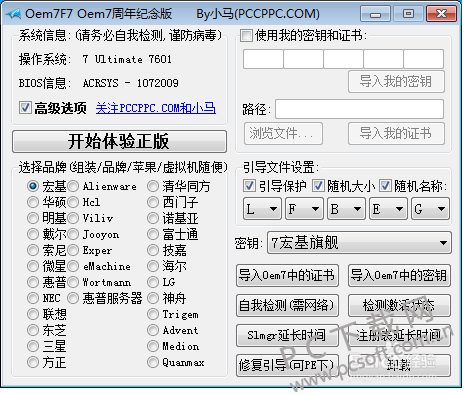This screenshot has width=466, height=394.
Task: Click 导入Oem7中的证书 button
Action: click(287, 275)
